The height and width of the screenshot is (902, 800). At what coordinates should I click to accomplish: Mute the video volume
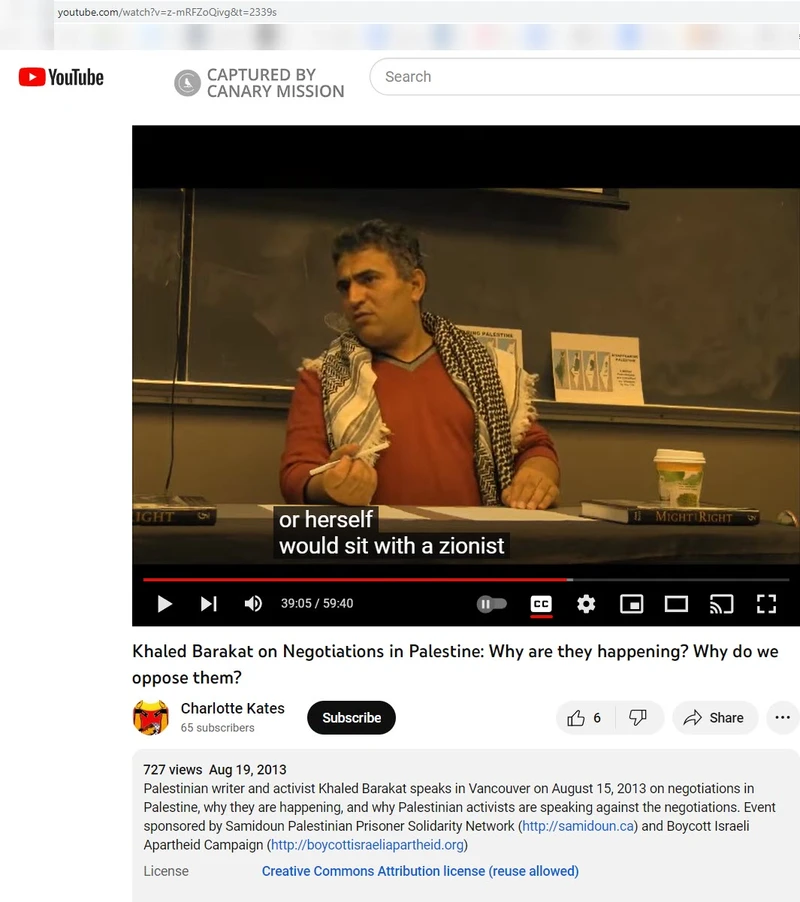click(253, 603)
